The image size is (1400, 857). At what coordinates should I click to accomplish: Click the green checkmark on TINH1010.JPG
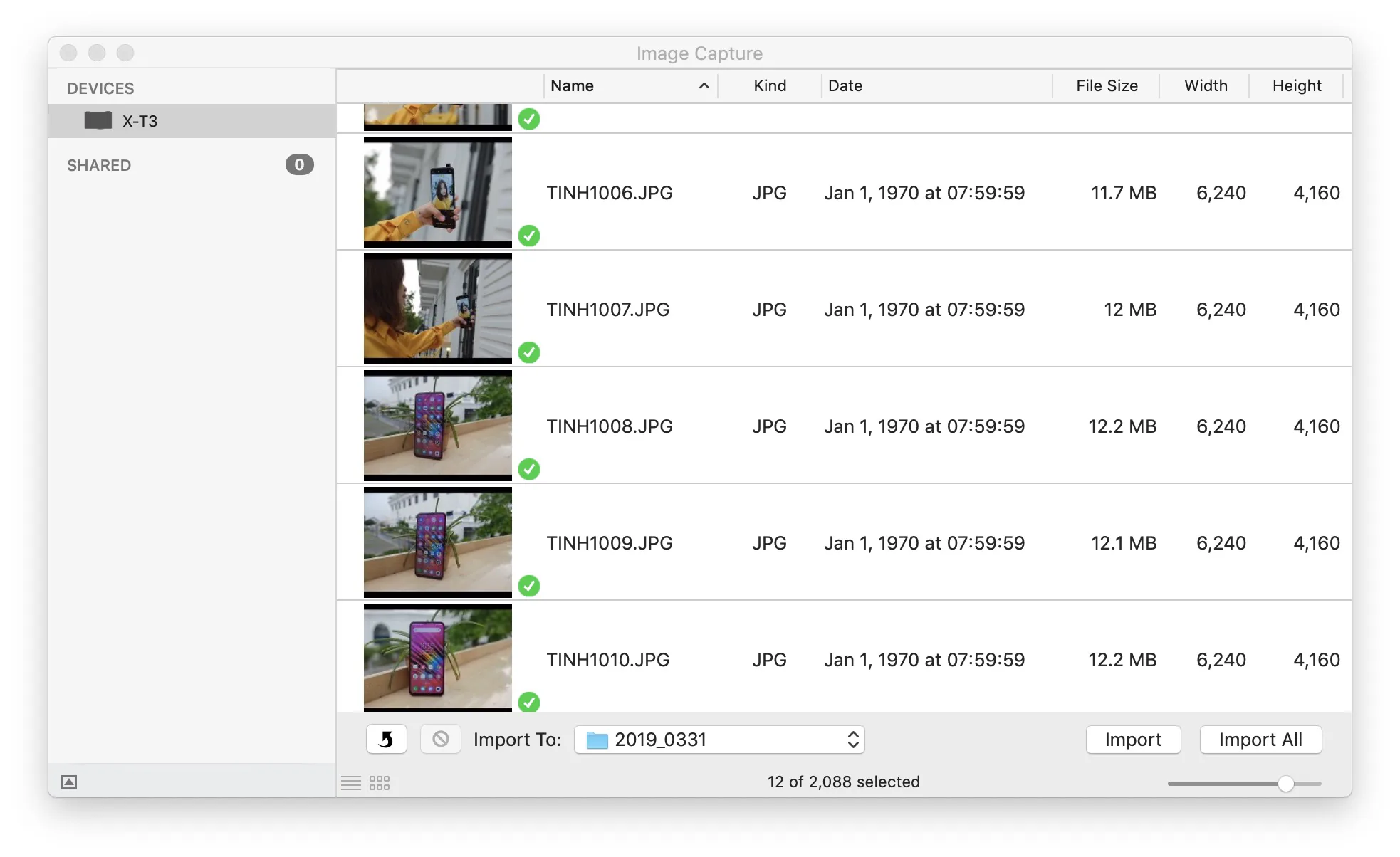(529, 702)
